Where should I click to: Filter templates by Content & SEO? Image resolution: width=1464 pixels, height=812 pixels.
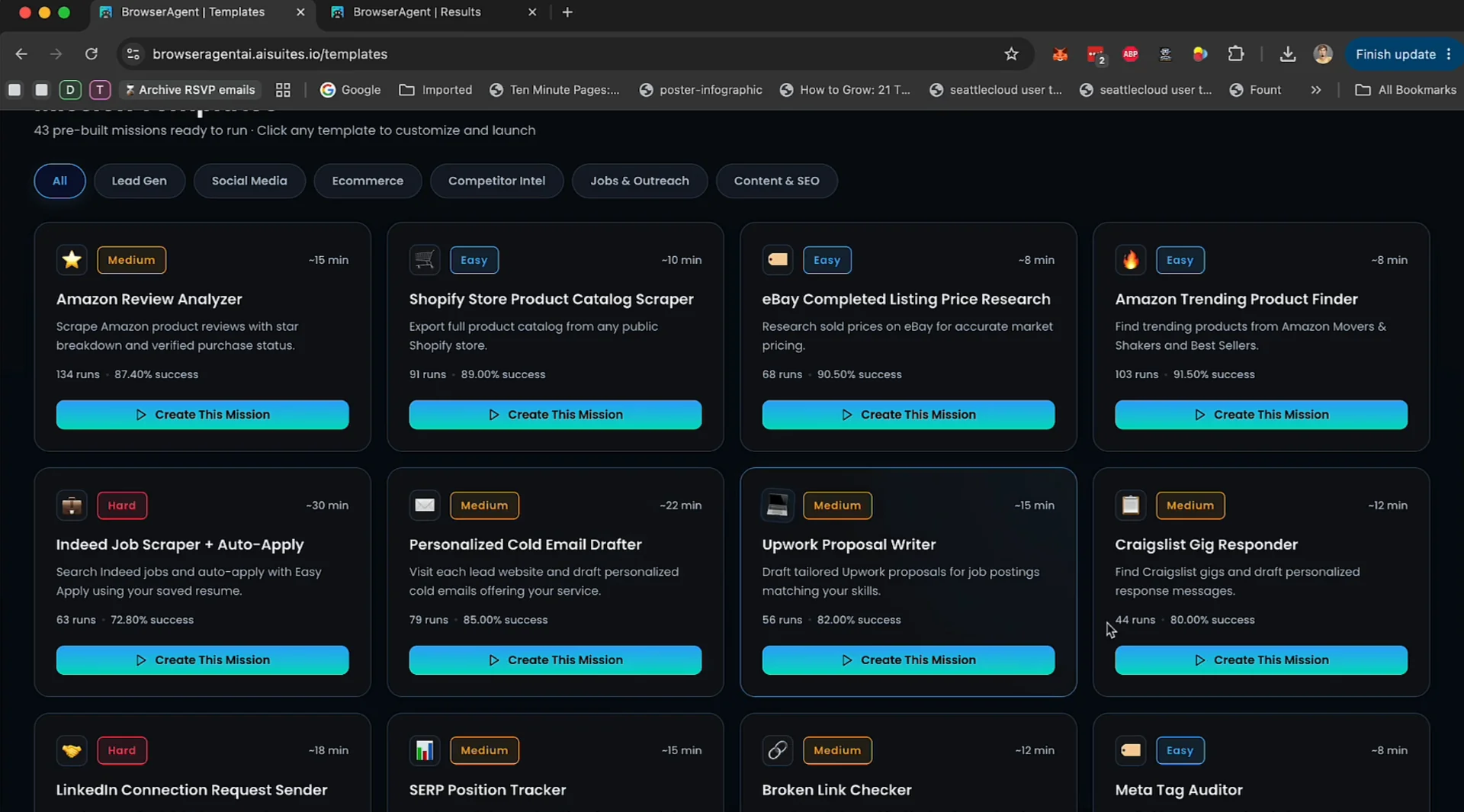776,181
